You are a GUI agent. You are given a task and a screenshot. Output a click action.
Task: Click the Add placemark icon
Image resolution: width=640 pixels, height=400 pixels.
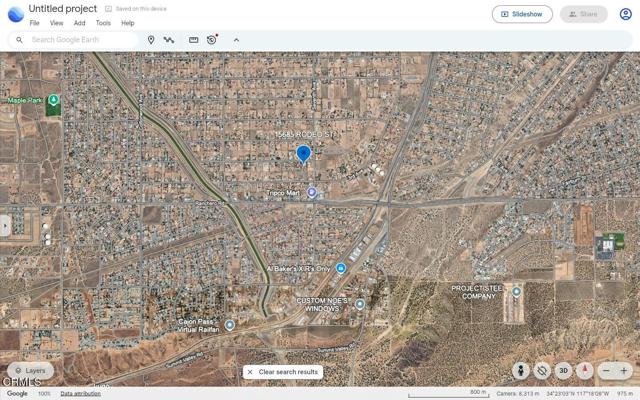pos(151,40)
